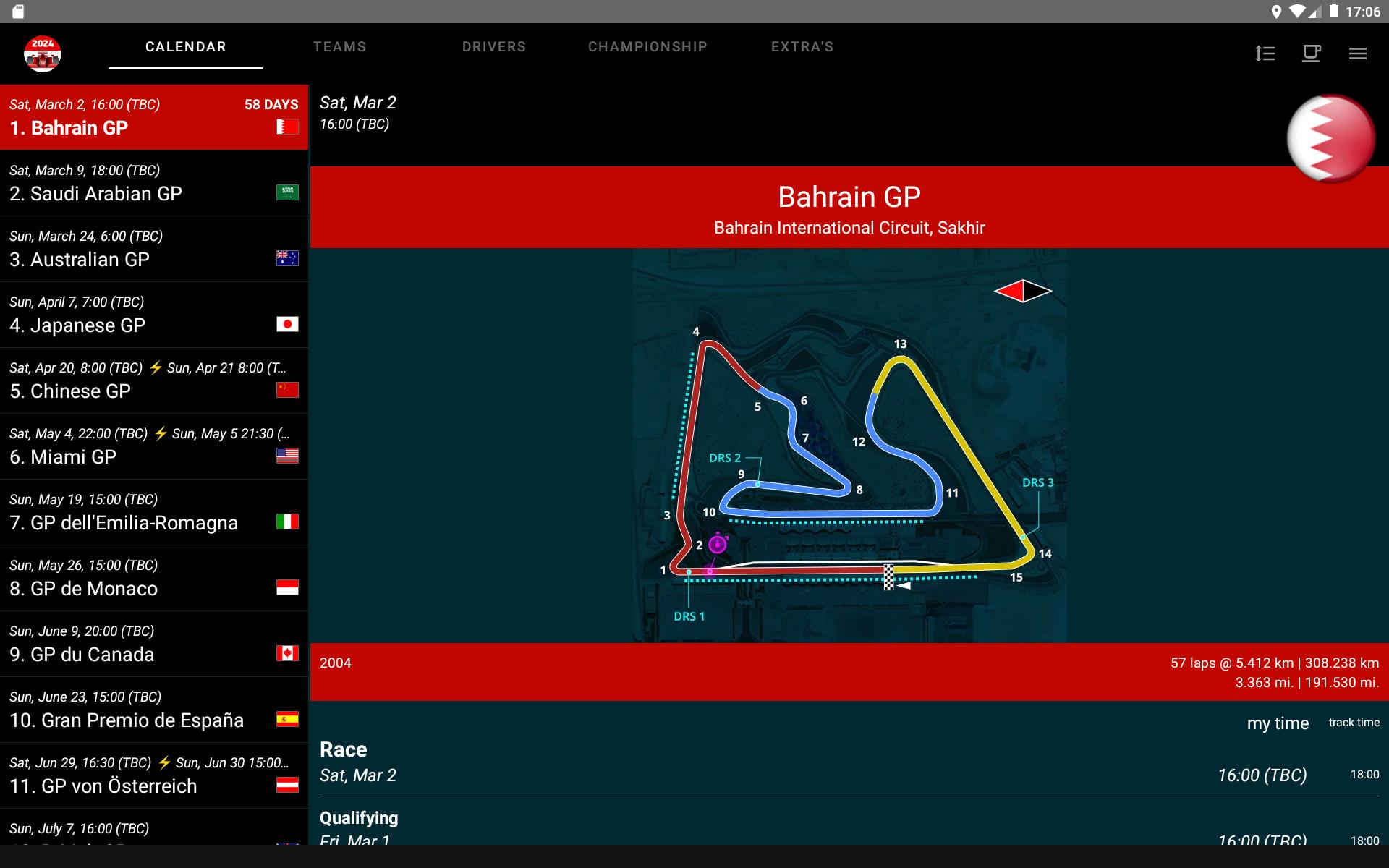Open the Championship tab
The height and width of the screenshot is (868, 1389).
point(647,47)
